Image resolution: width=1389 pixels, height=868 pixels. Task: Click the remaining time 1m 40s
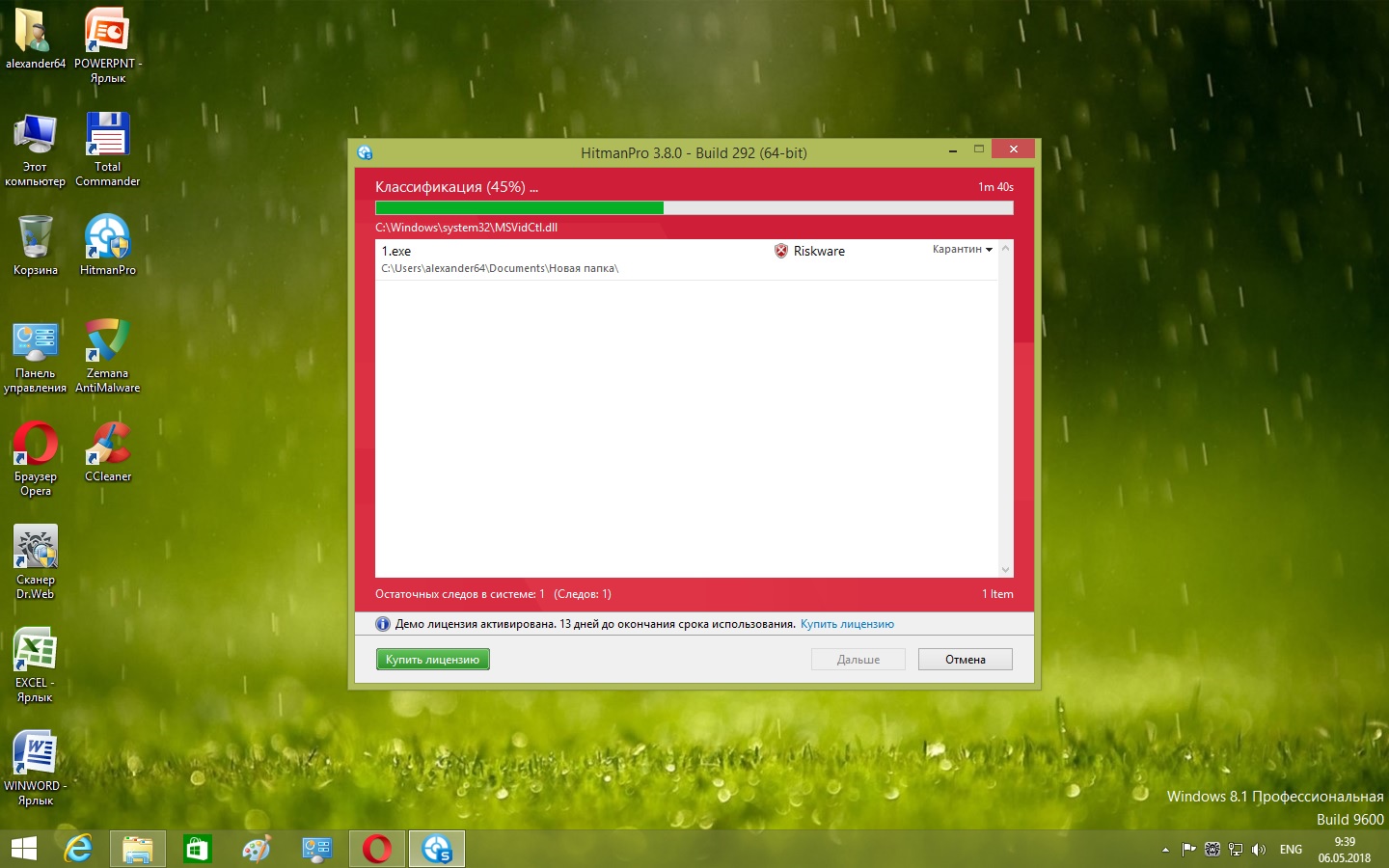[x=995, y=187]
